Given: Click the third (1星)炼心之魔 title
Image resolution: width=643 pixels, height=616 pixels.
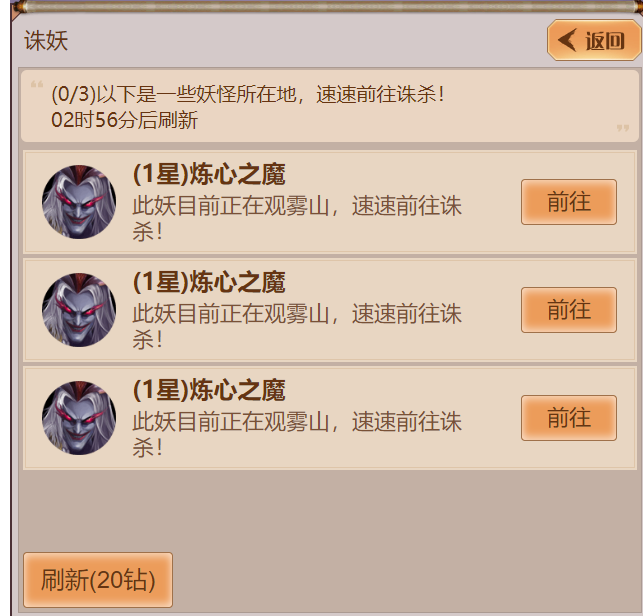Looking at the screenshot, I should (x=209, y=390).
